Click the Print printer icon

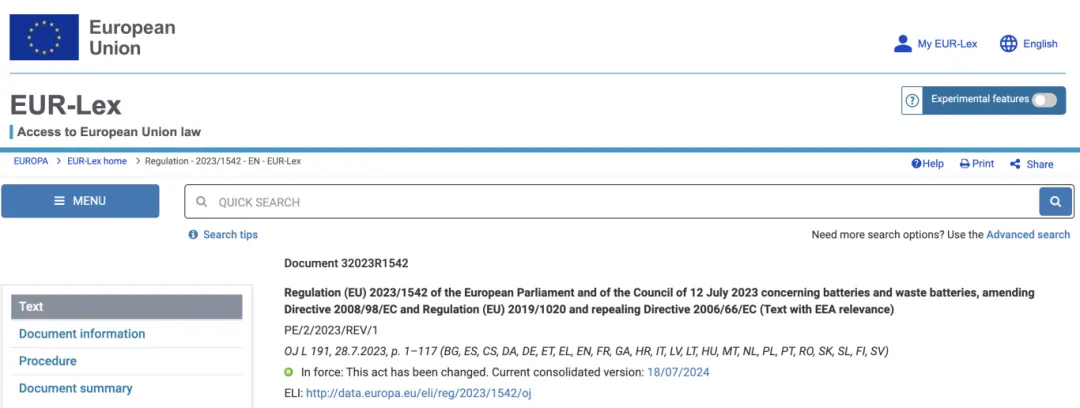tap(965, 164)
